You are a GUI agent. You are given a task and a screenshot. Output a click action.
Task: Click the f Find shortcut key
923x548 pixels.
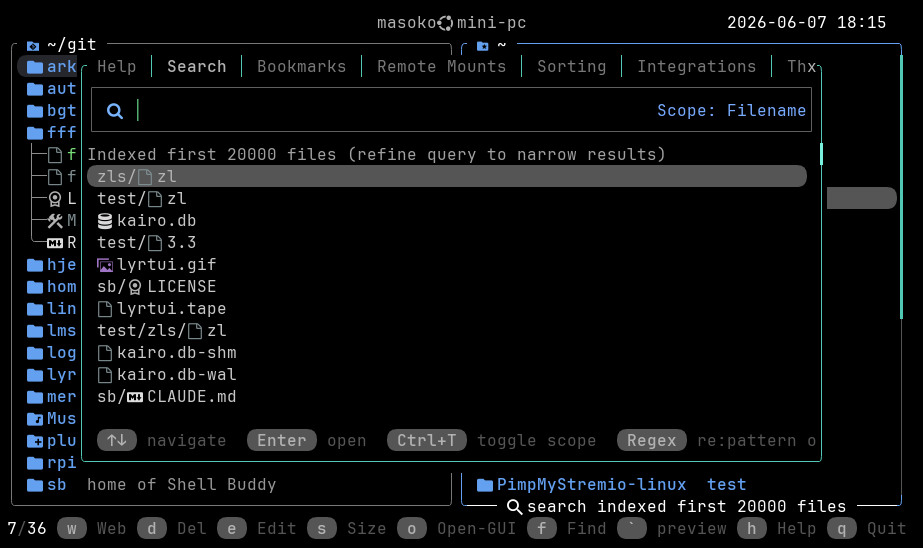point(542,529)
